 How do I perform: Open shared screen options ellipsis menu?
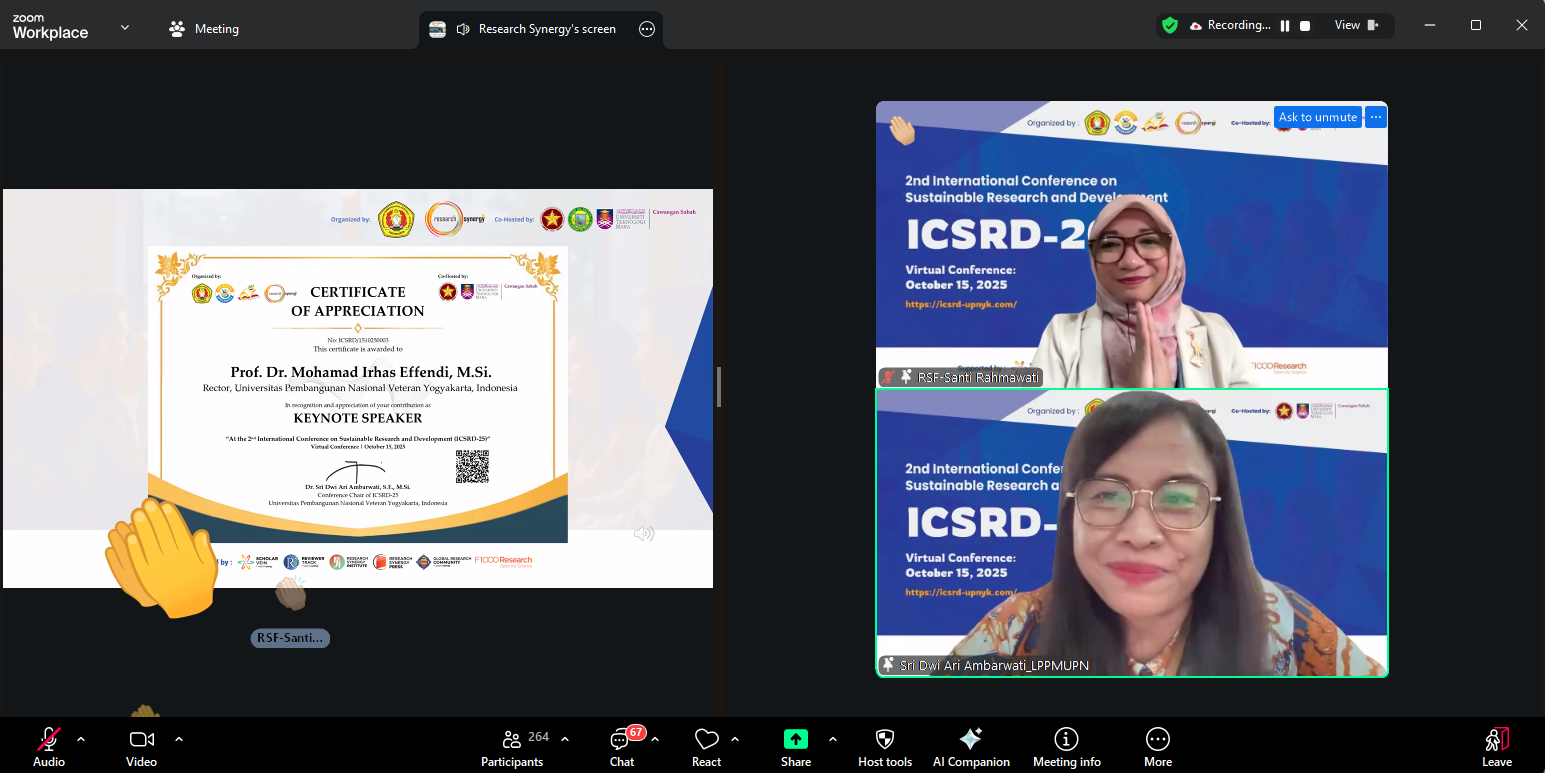(647, 29)
